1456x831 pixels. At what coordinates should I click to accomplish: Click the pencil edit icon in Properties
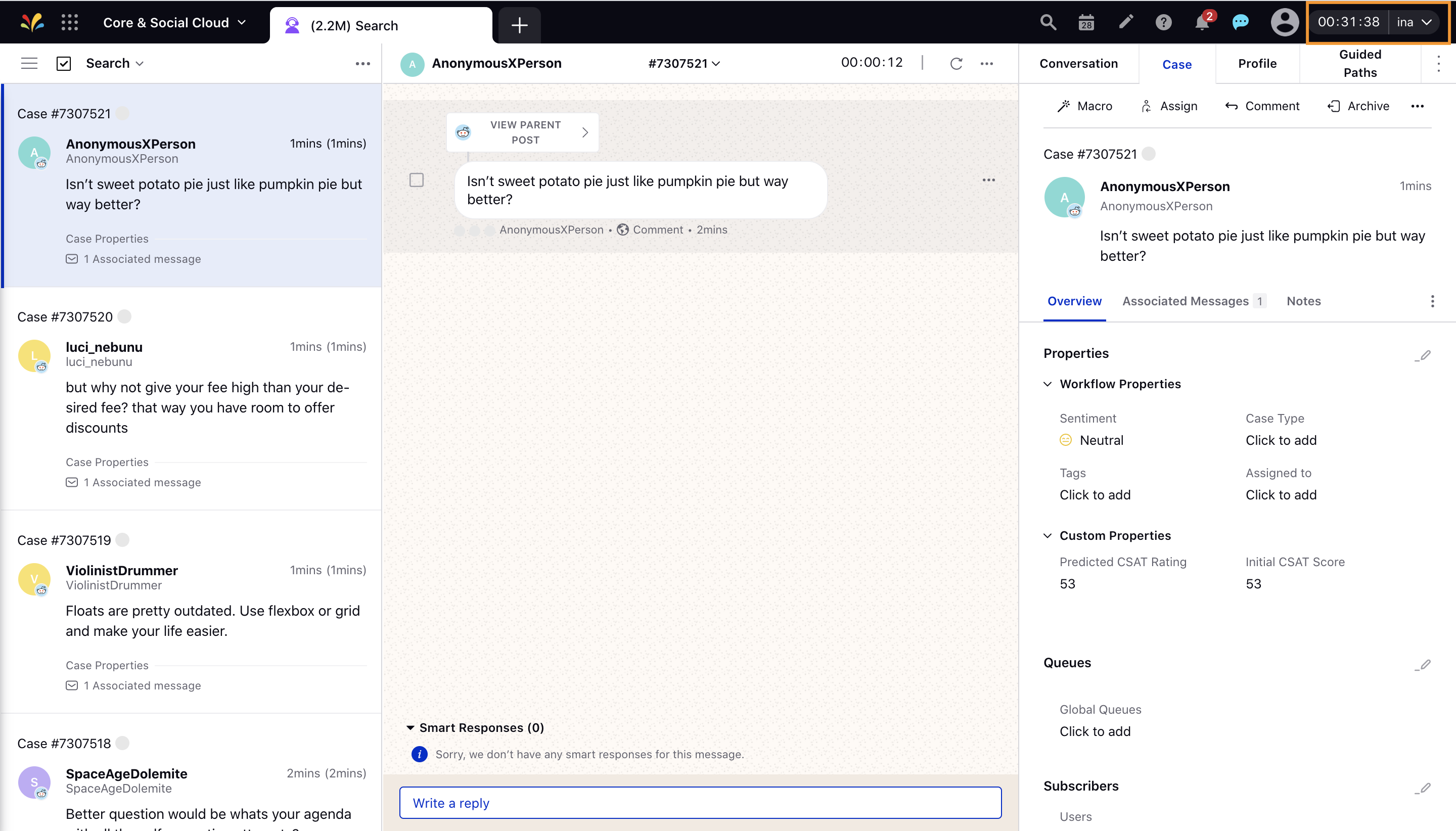[1423, 355]
